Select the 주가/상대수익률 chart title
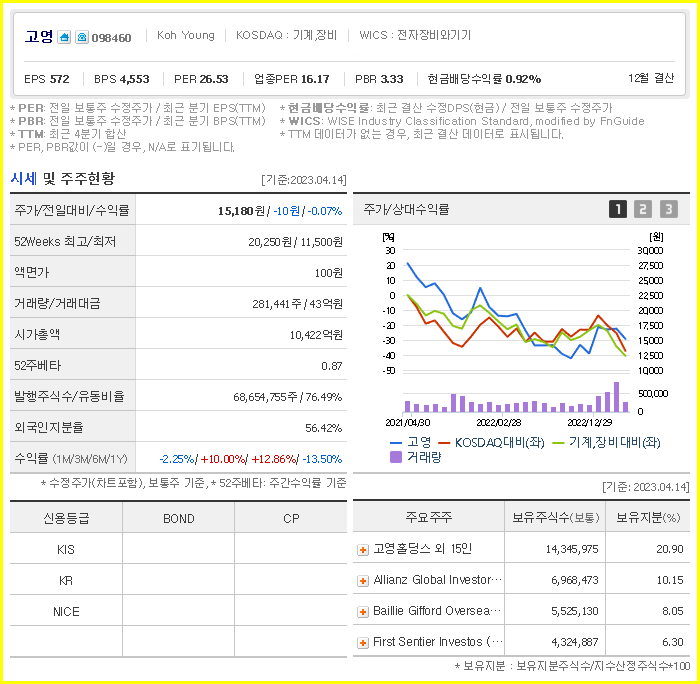 (406, 209)
